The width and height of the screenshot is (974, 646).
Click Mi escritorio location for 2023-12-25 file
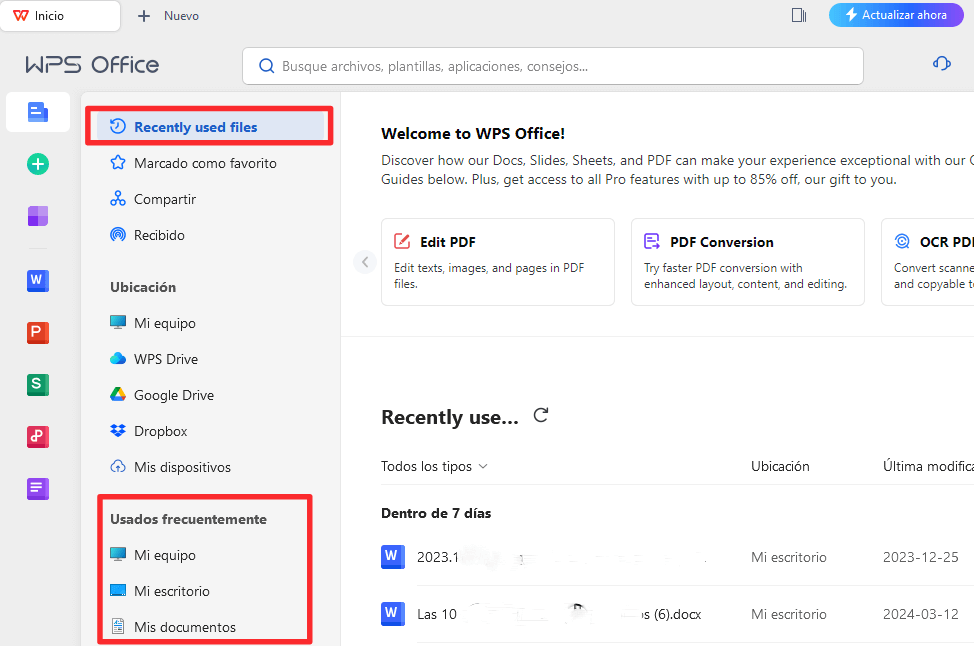pyautogui.click(x=789, y=557)
